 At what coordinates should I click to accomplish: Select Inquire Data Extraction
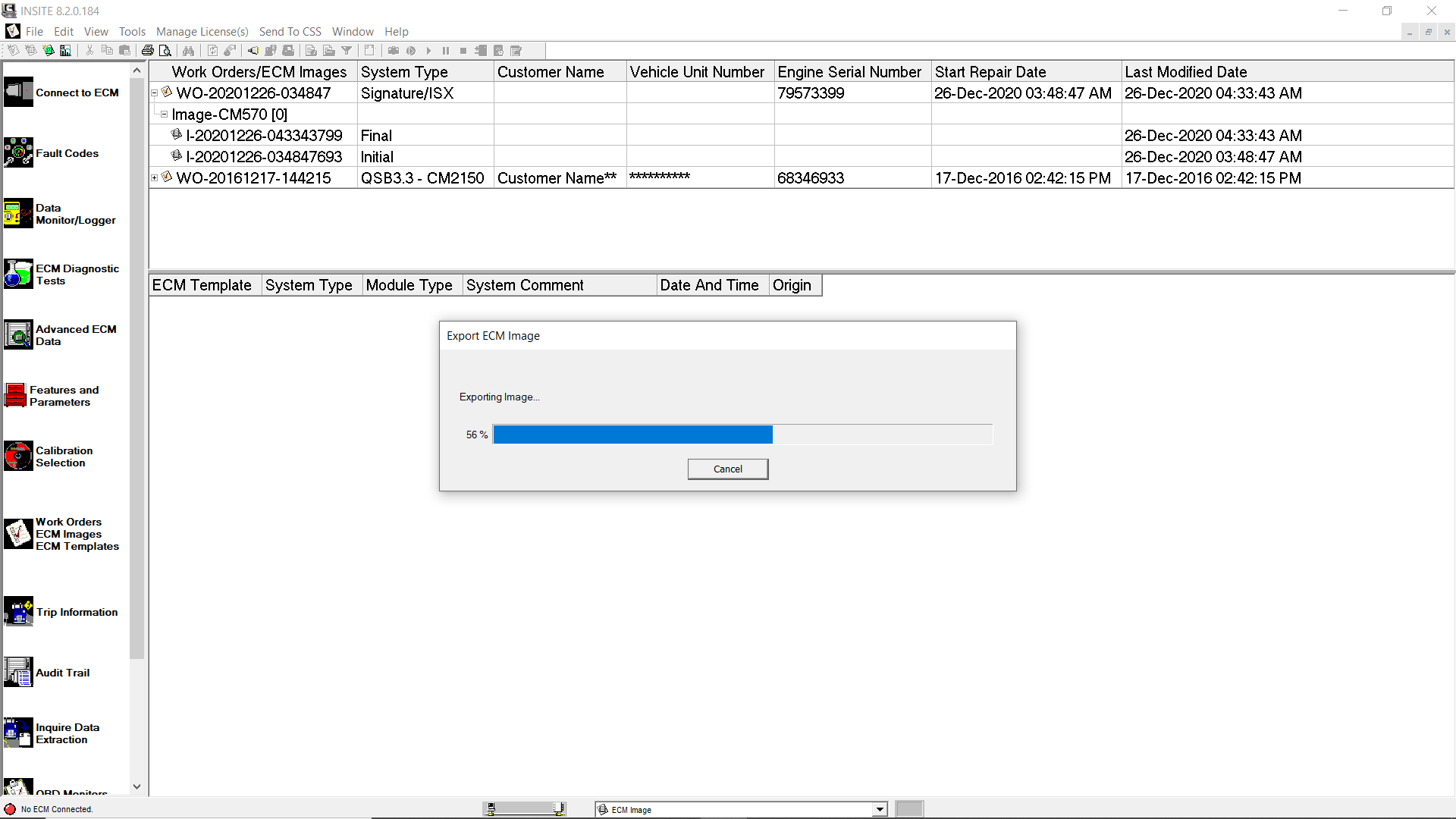tap(67, 733)
